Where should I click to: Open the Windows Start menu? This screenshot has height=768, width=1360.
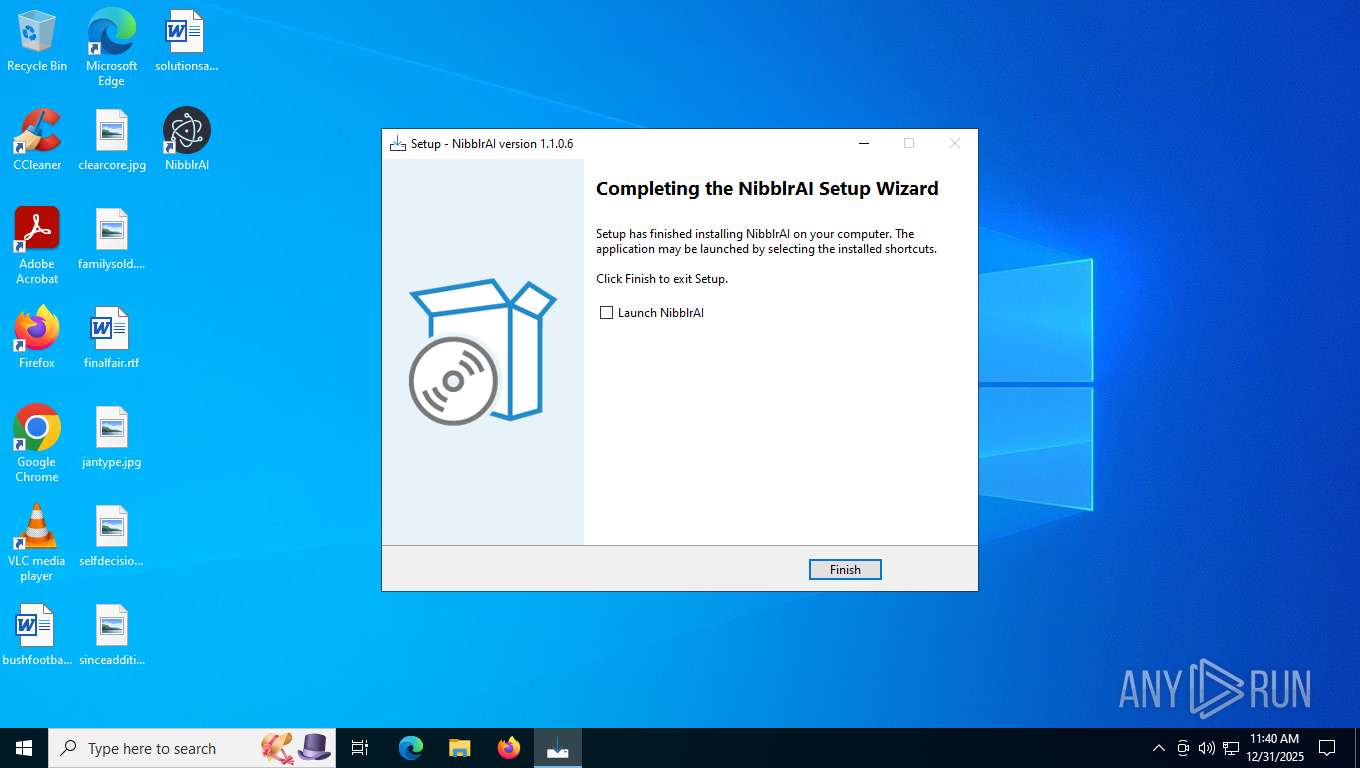pos(24,748)
